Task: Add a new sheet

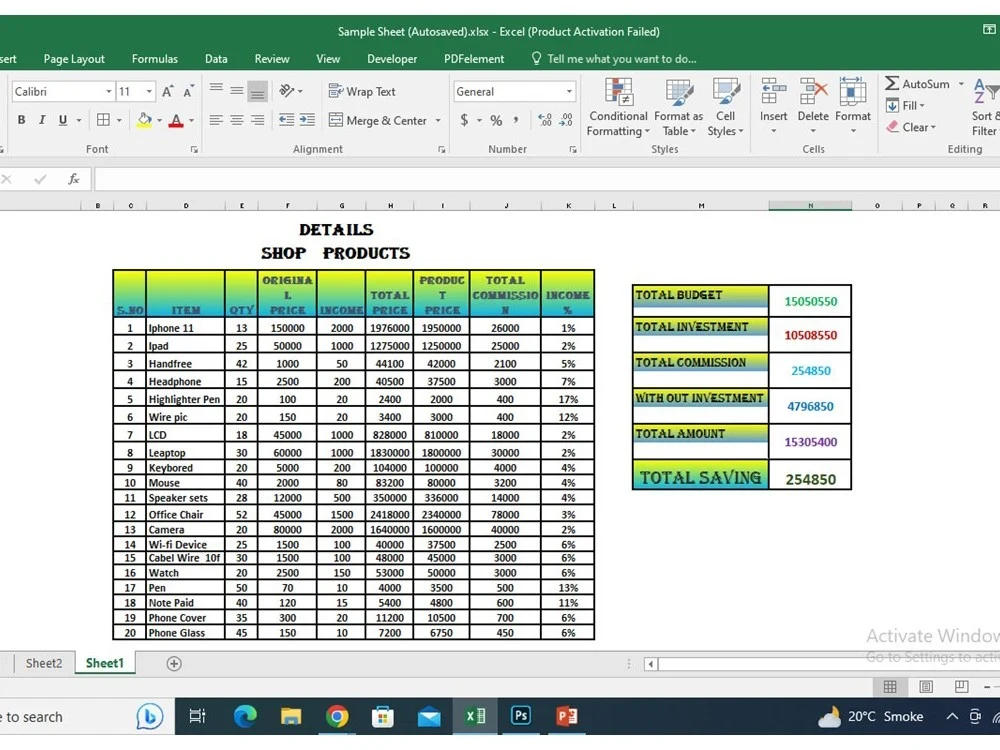Action: 173,664
